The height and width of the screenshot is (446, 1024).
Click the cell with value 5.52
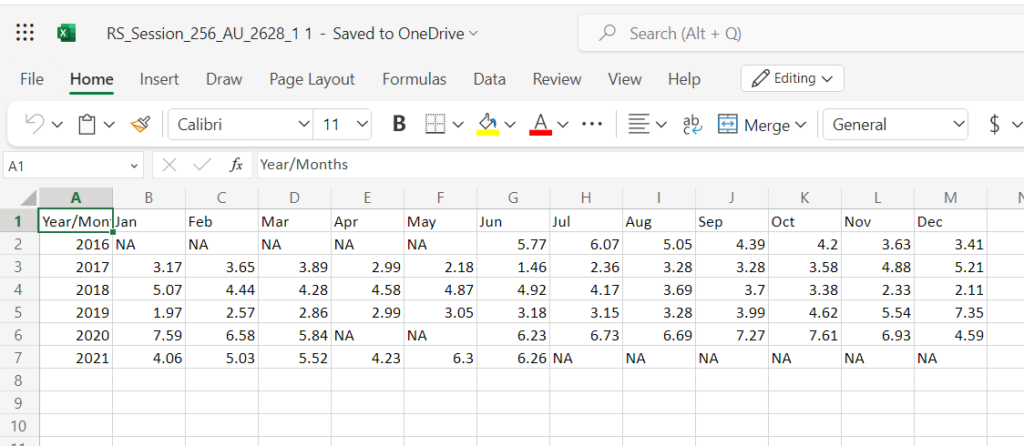pyautogui.click(x=295, y=358)
